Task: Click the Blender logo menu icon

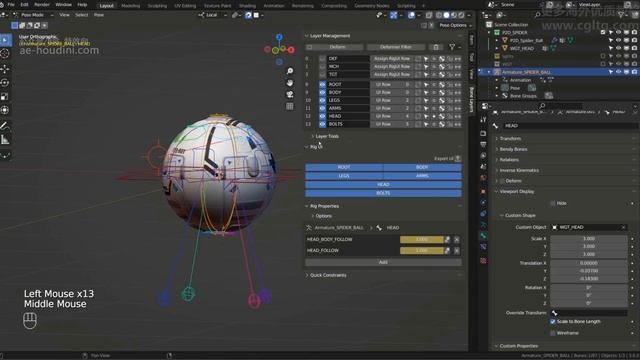Action: [x=2, y=4]
